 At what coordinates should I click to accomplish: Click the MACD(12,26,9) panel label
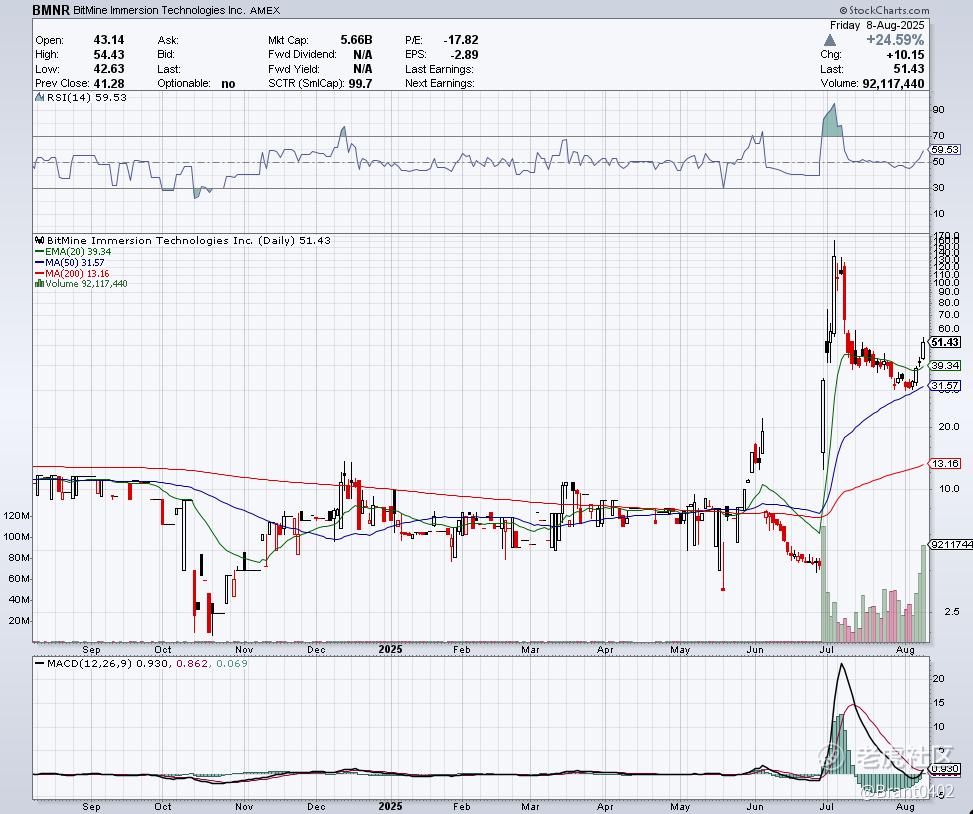pyautogui.click(x=89, y=664)
